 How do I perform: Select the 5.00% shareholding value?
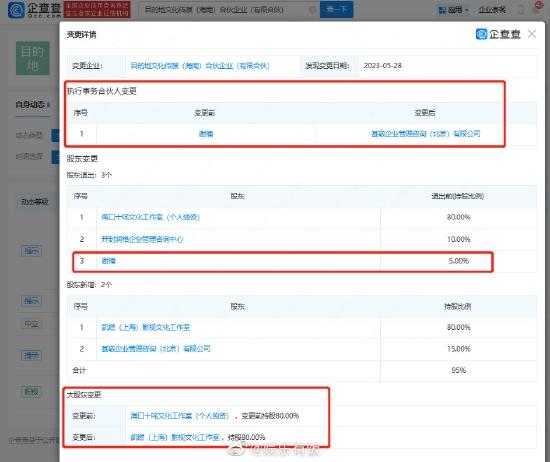pos(458,261)
